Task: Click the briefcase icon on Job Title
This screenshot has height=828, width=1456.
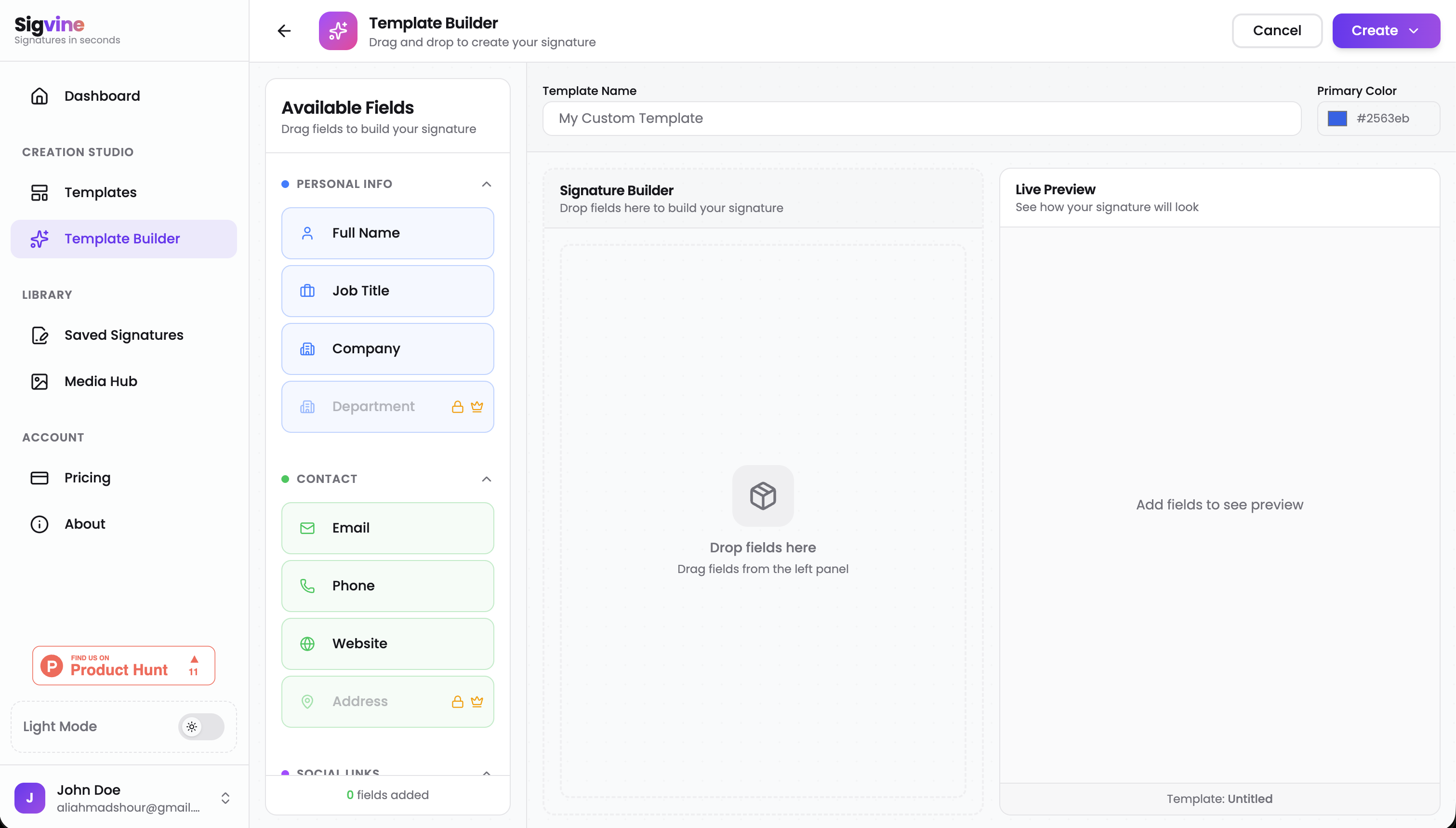Action: (307, 291)
